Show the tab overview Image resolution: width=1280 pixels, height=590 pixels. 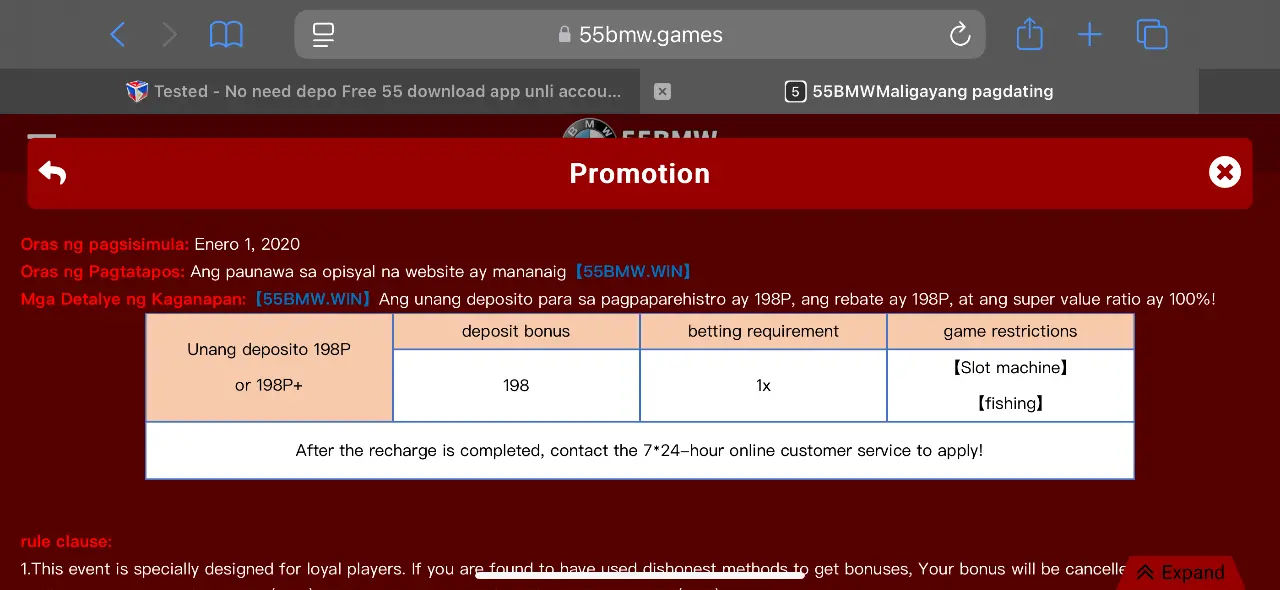tap(1152, 35)
